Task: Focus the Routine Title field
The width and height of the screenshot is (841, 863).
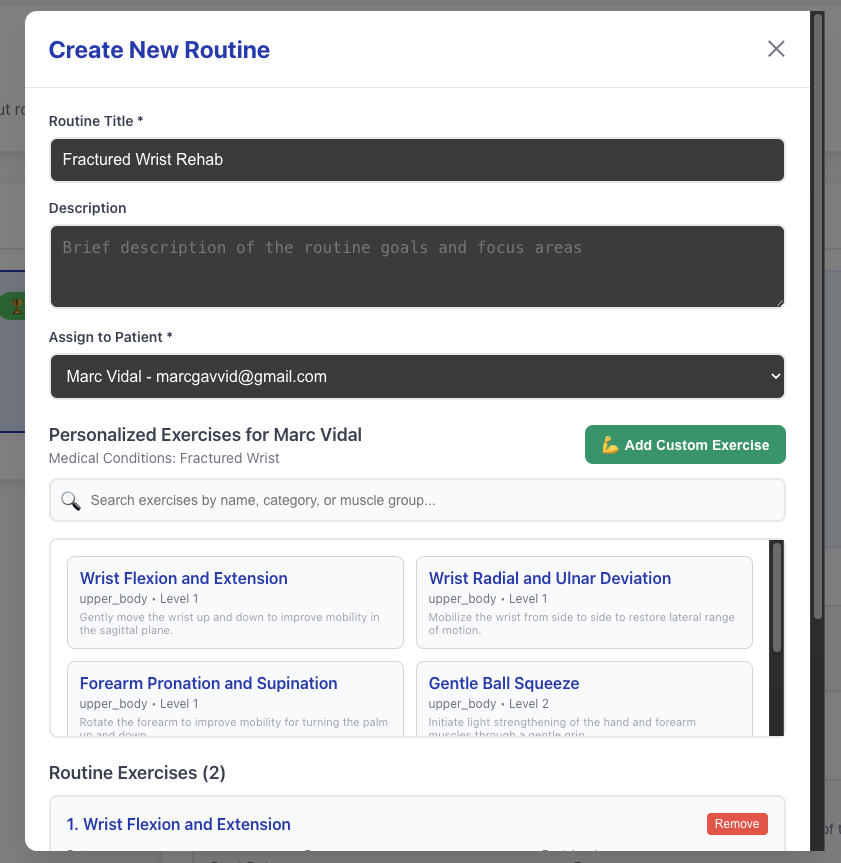Action: tap(417, 160)
